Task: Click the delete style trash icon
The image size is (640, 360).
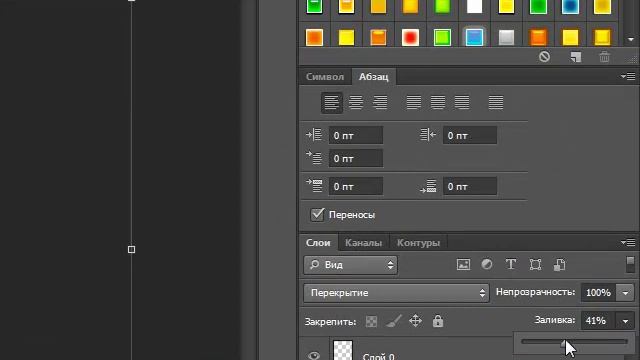Action: click(604, 57)
